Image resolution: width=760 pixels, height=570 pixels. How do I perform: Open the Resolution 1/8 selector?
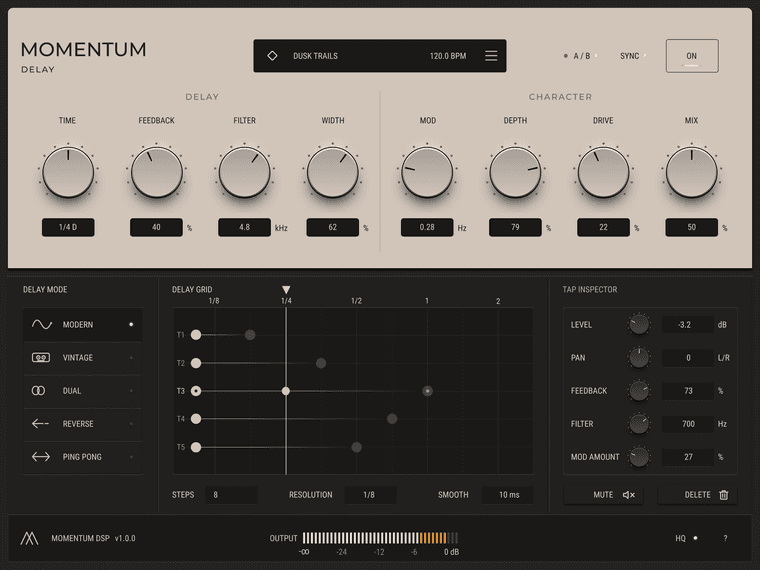pos(370,495)
